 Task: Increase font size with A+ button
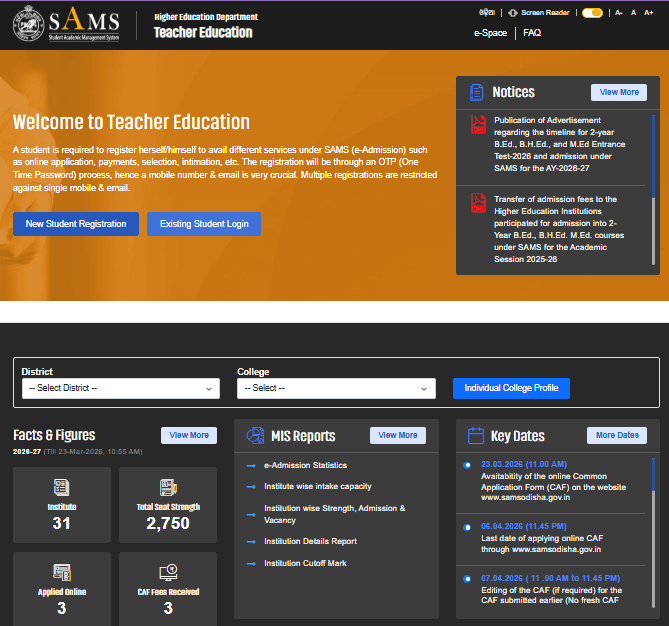click(x=649, y=13)
